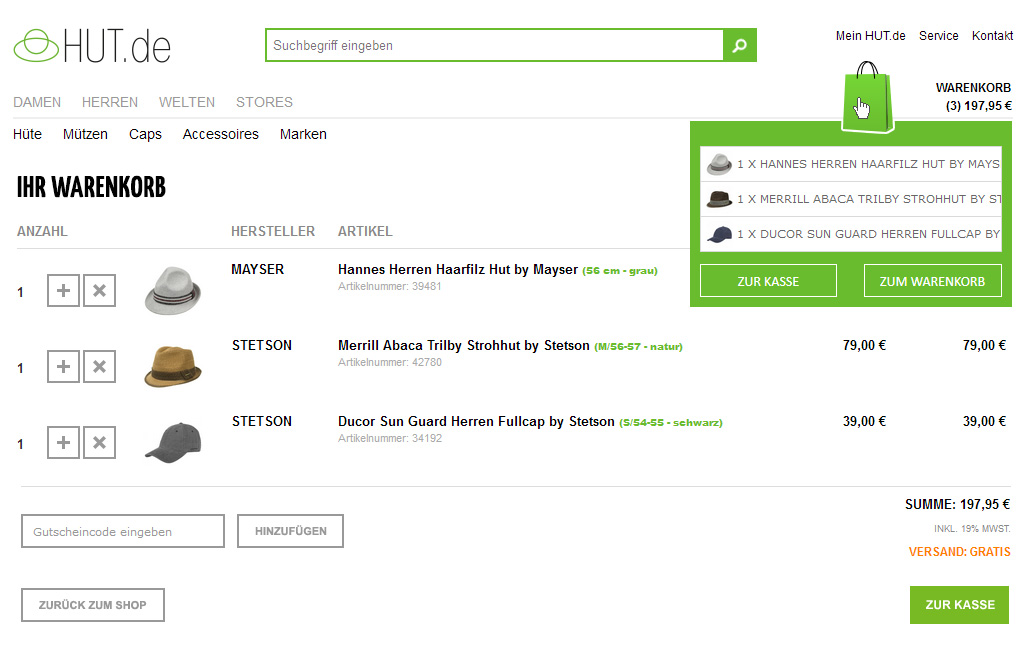The height and width of the screenshot is (649, 1036).
Task: Open the STORES menu
Action: coord(264,102)
